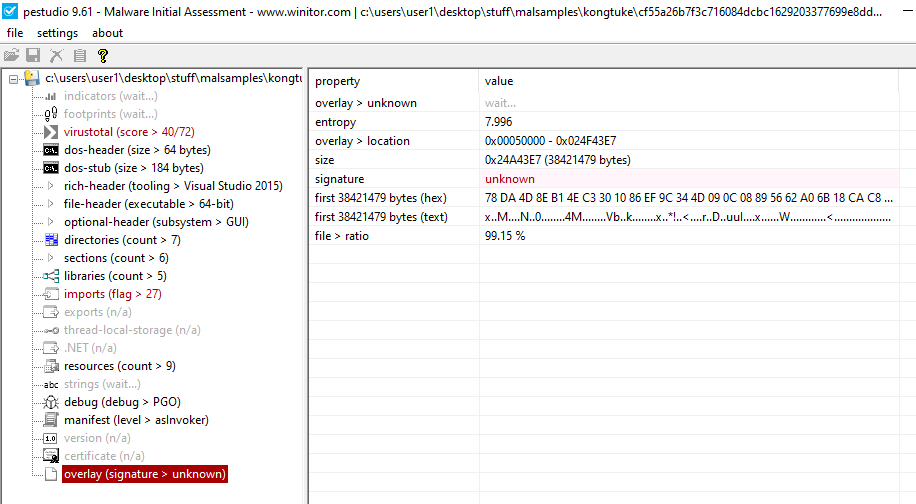916x504 pixels.
Task: Select rich-header (tooling > Visual Studio 2015)
Action: click(173, 186)
